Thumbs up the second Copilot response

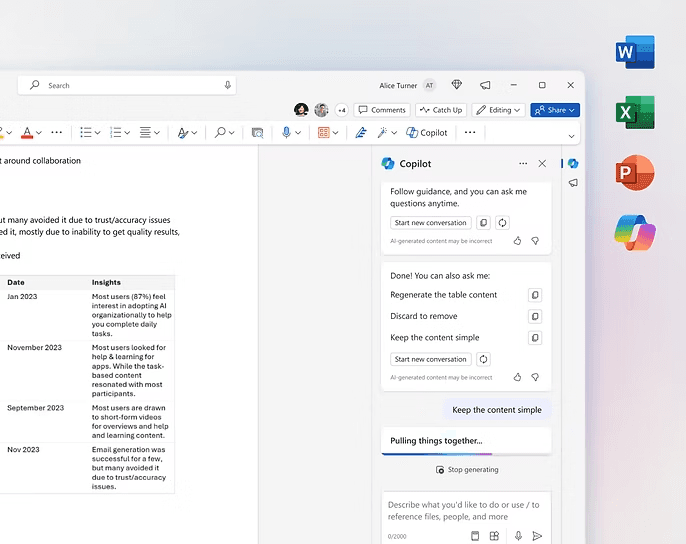(517, 377)
